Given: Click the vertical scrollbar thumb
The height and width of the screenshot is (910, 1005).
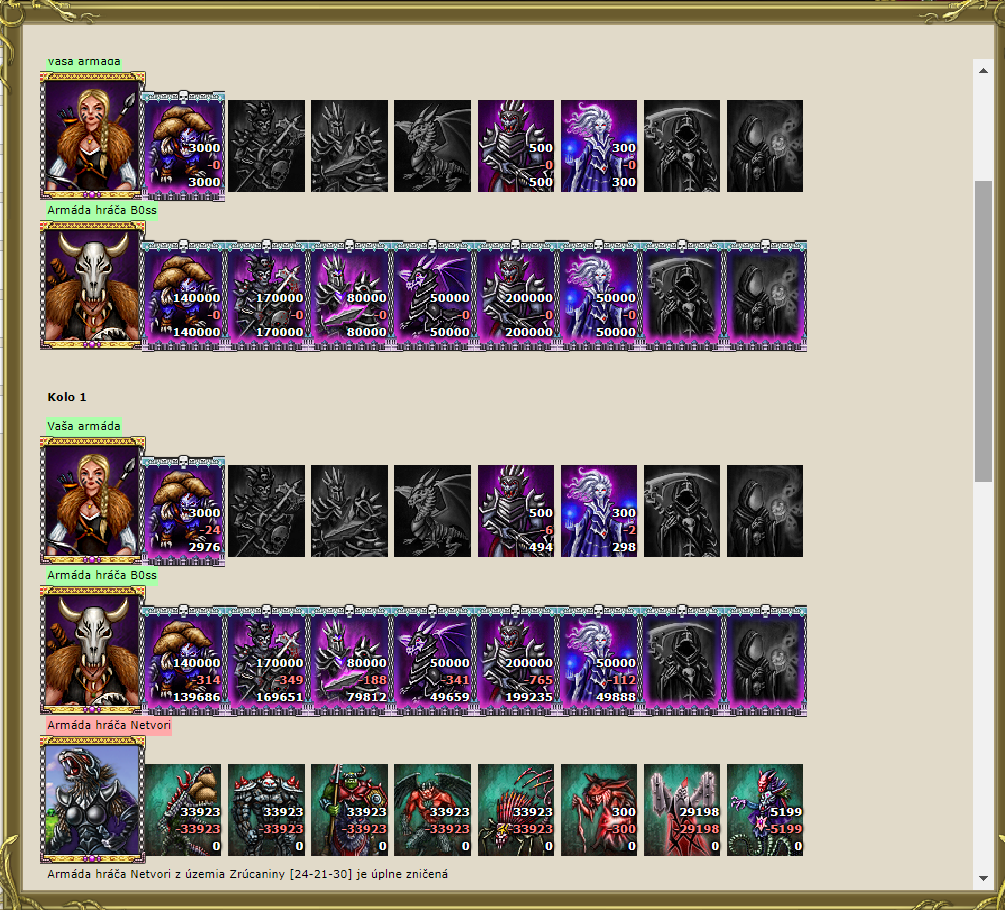Looking at the screenshot, I should click(x=983, y=331).
